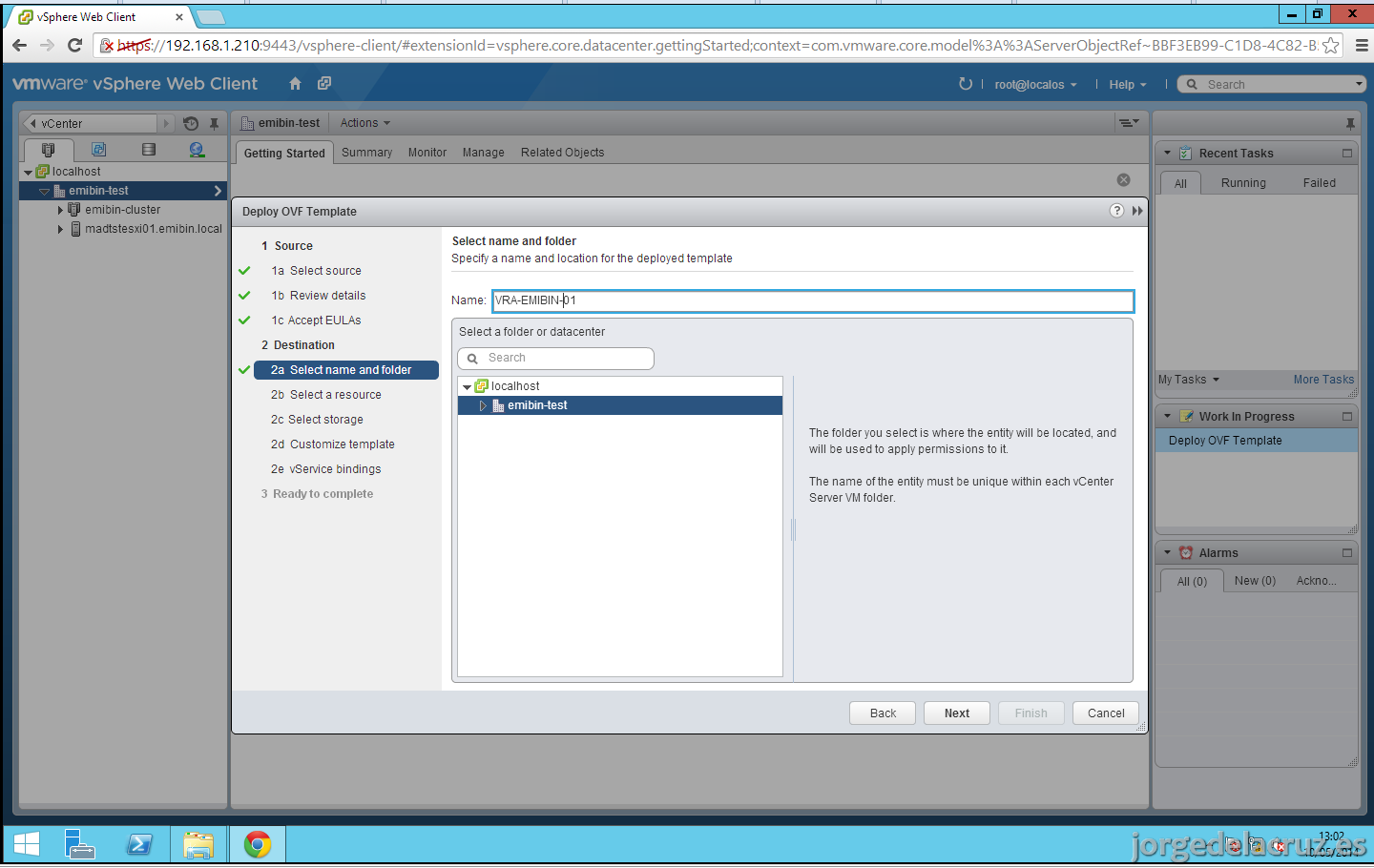Click the vCenter navigator back button
Image resolution: width=1374 pixels, height=868 pixels.
[x=33, y=124]
